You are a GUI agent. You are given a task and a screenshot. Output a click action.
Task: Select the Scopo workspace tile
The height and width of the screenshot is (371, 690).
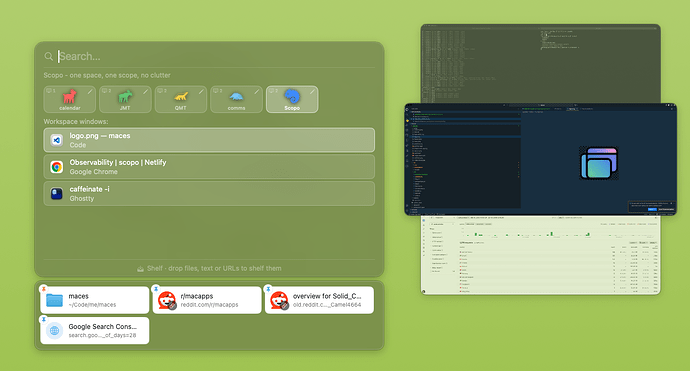pos(292,99)
